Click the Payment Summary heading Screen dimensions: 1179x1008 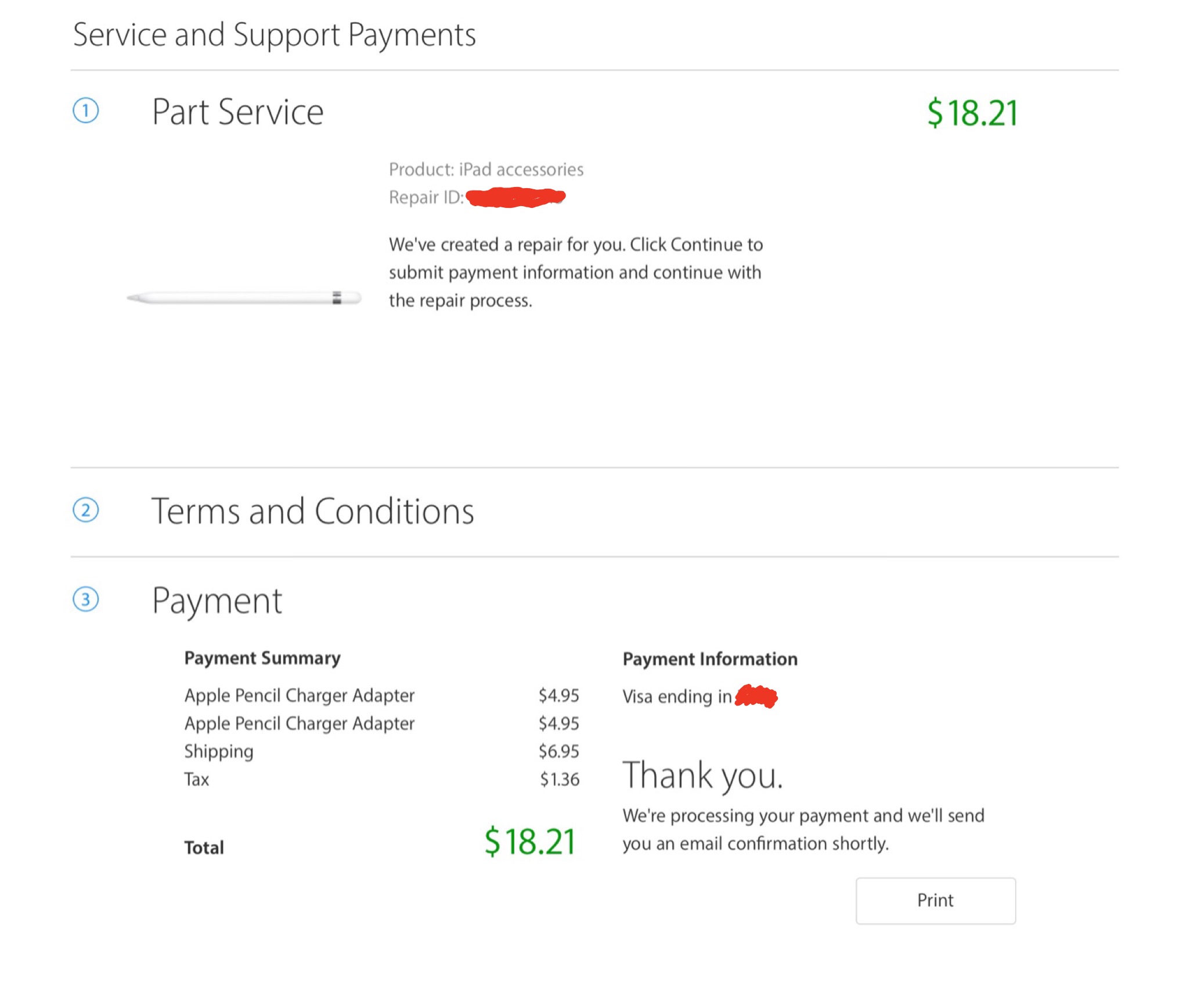pos(262,658)
